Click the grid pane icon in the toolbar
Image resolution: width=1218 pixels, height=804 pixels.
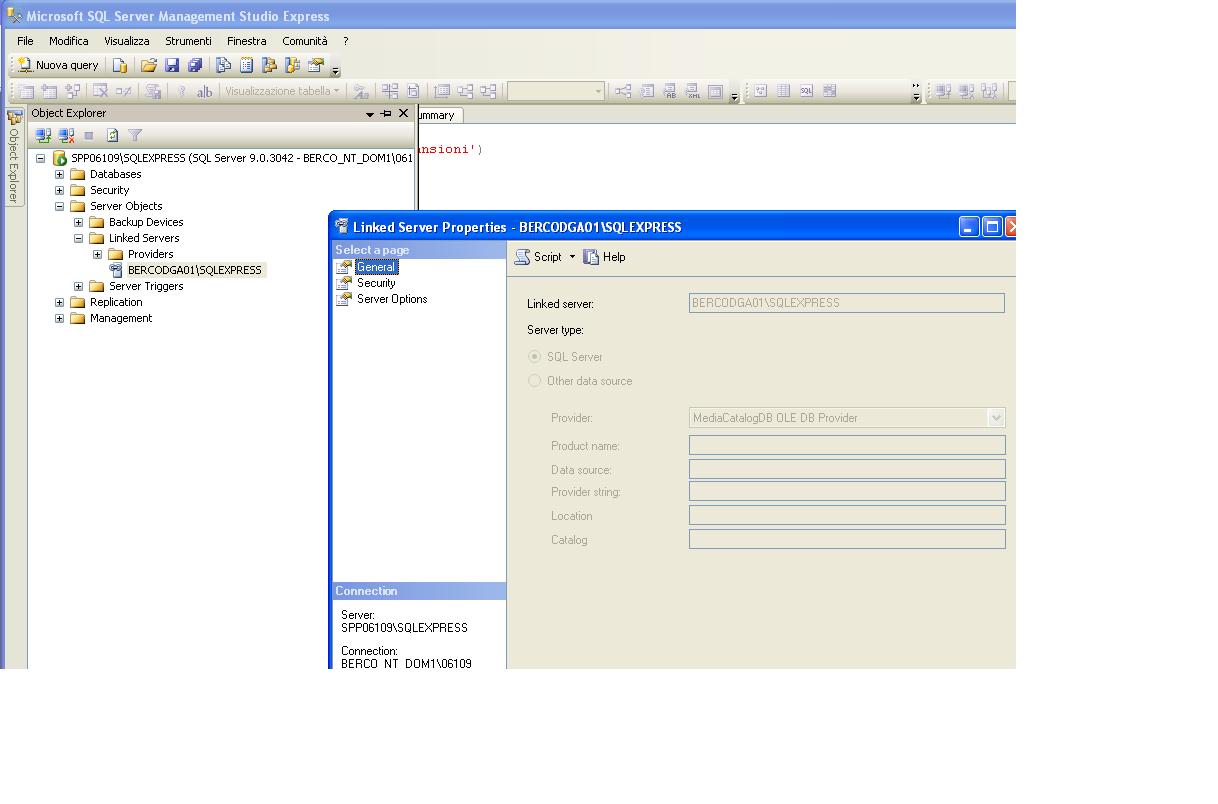[783, 91]
